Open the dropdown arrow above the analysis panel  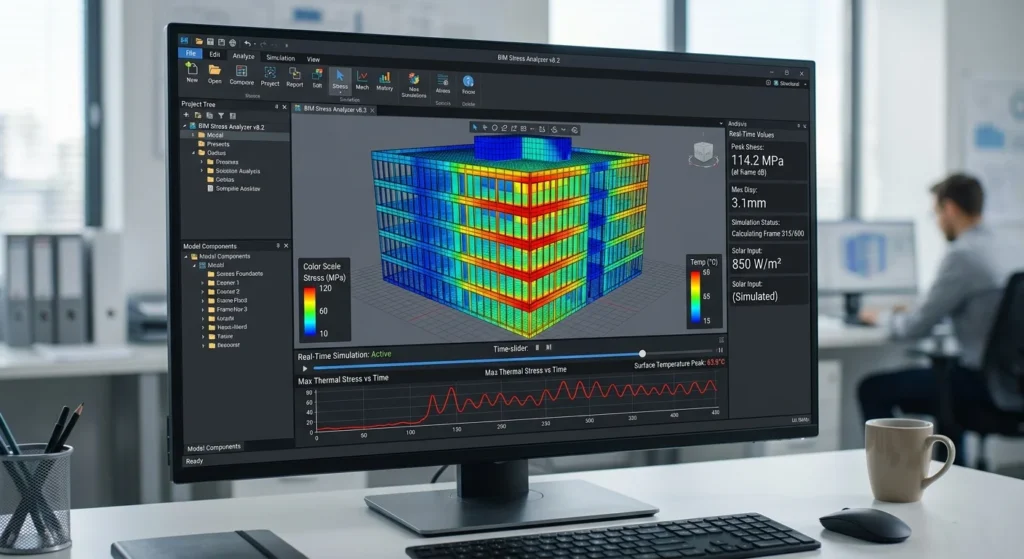point(721,123)
